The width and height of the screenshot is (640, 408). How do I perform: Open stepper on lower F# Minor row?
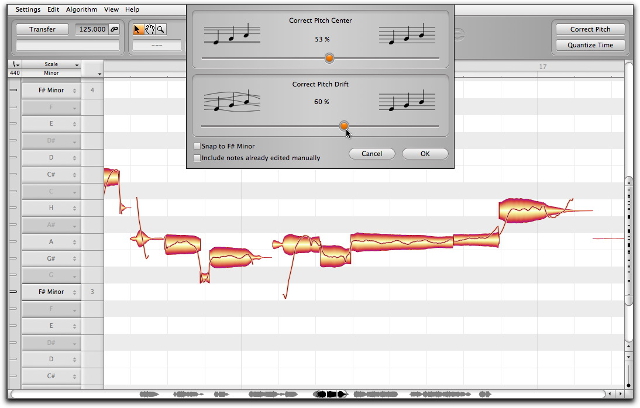pyautogui.click(x=74, y=292)
